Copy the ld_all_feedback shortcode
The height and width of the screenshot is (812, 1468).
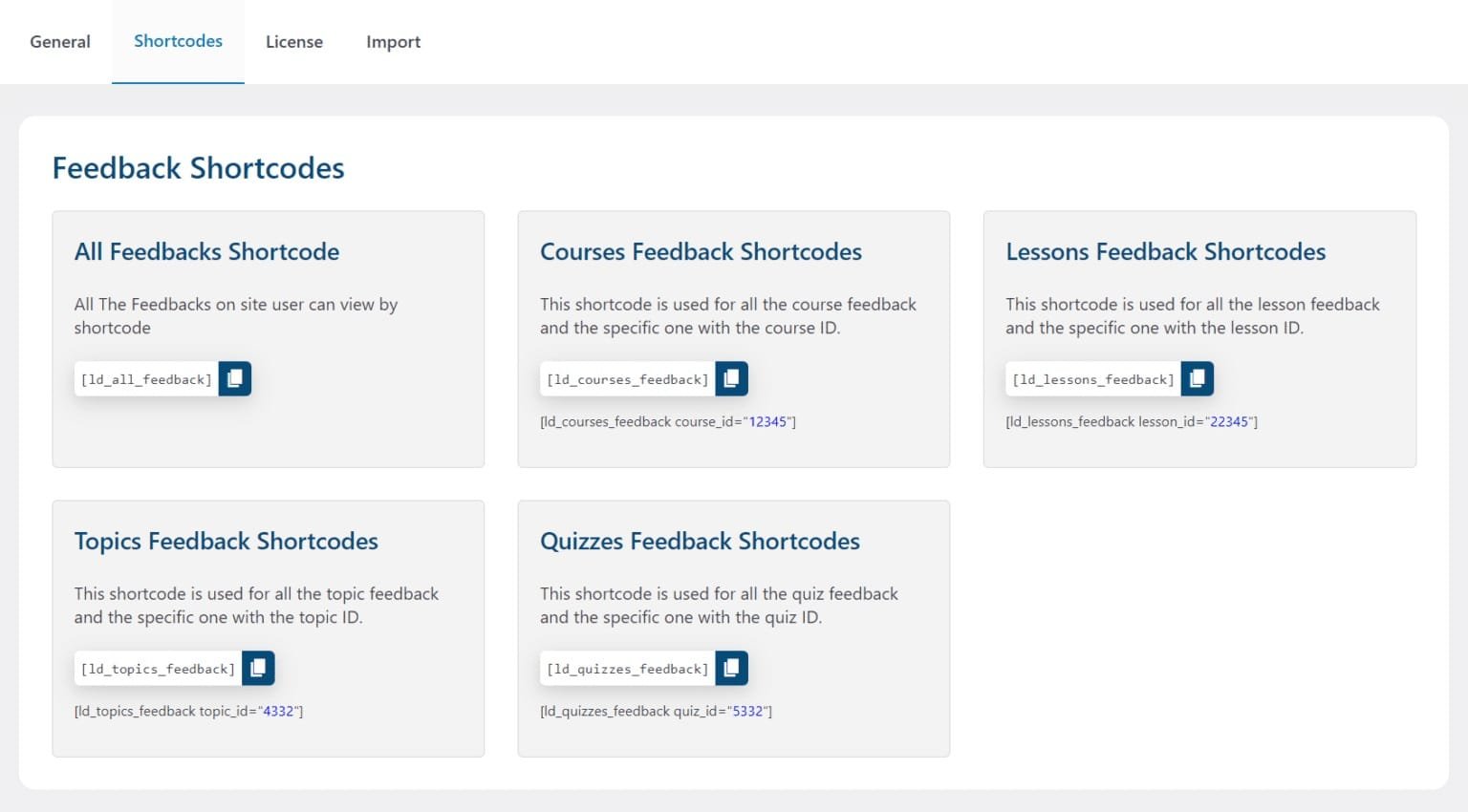(235, 379)
